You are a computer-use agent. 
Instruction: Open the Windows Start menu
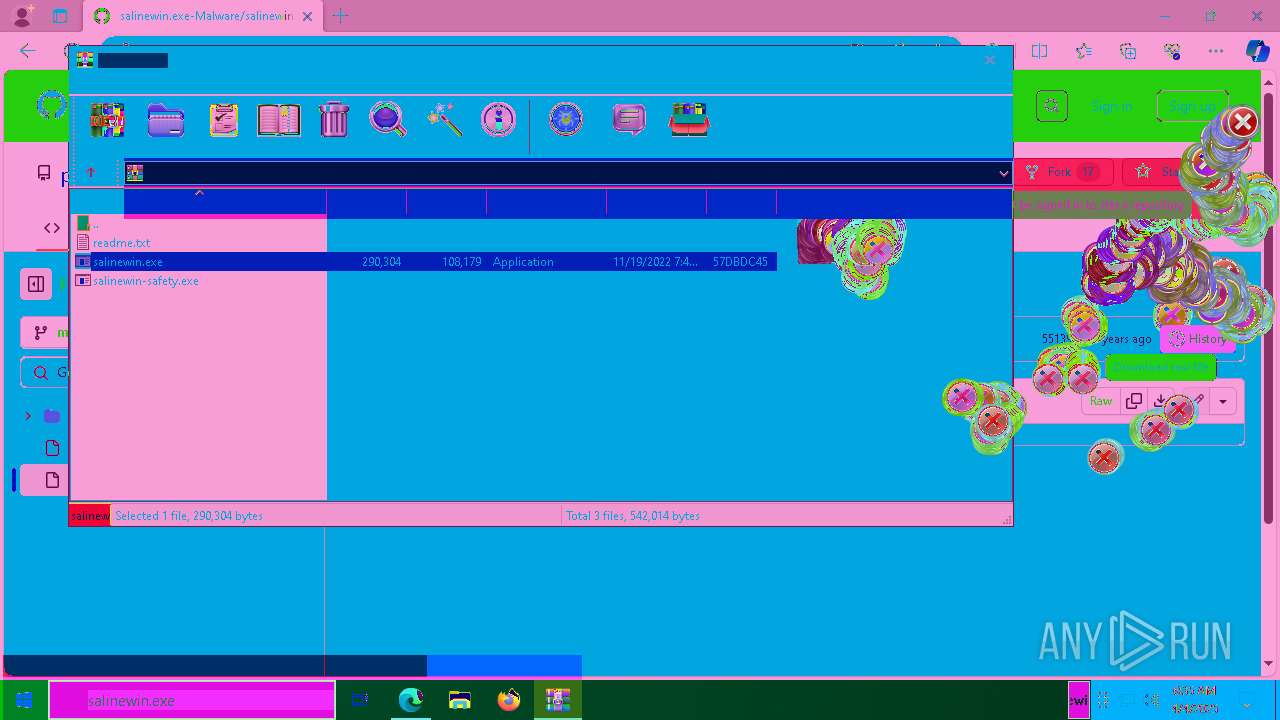coord(24,700)
